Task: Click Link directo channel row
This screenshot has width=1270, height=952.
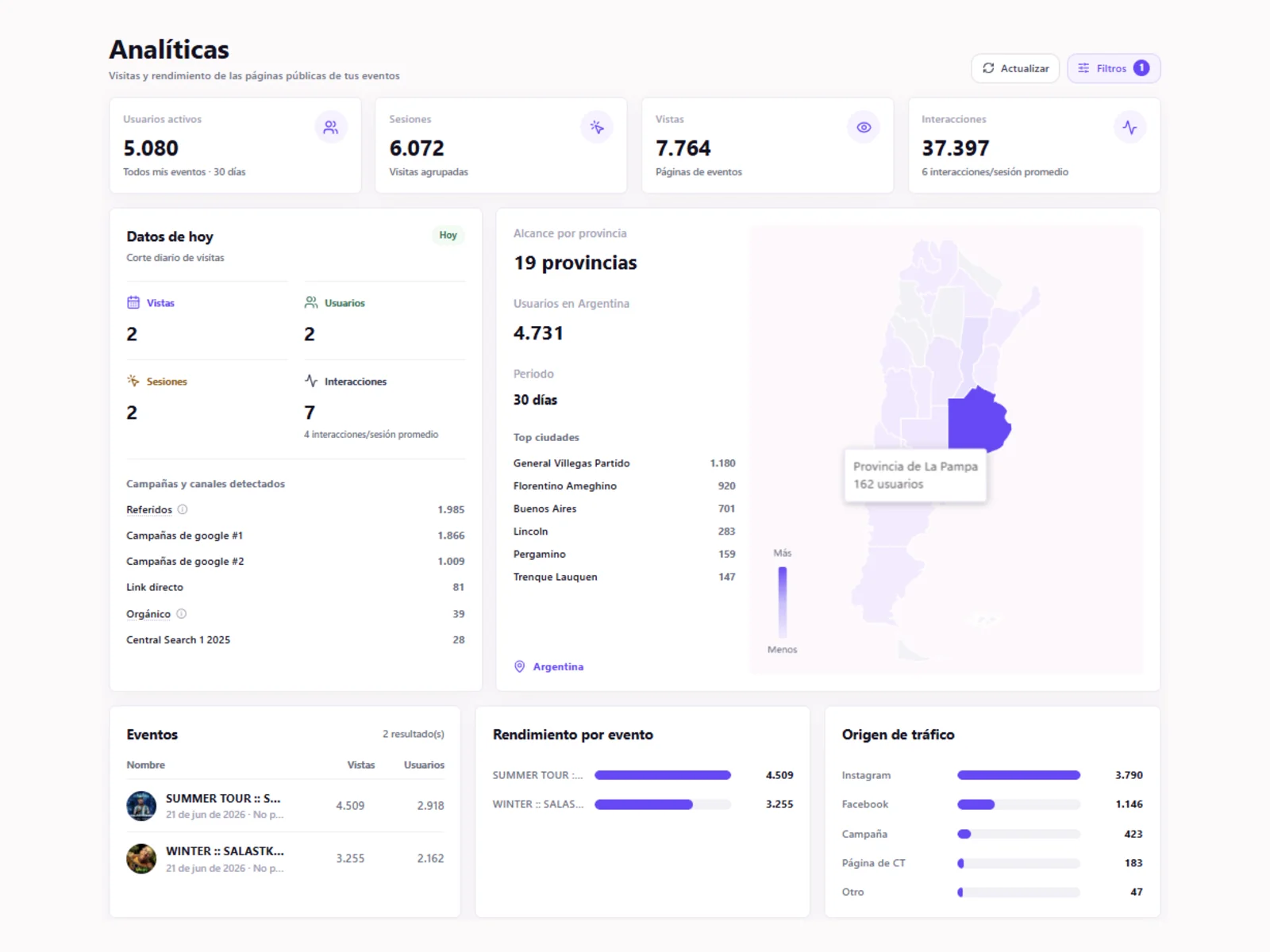Action: click(295, 587)
